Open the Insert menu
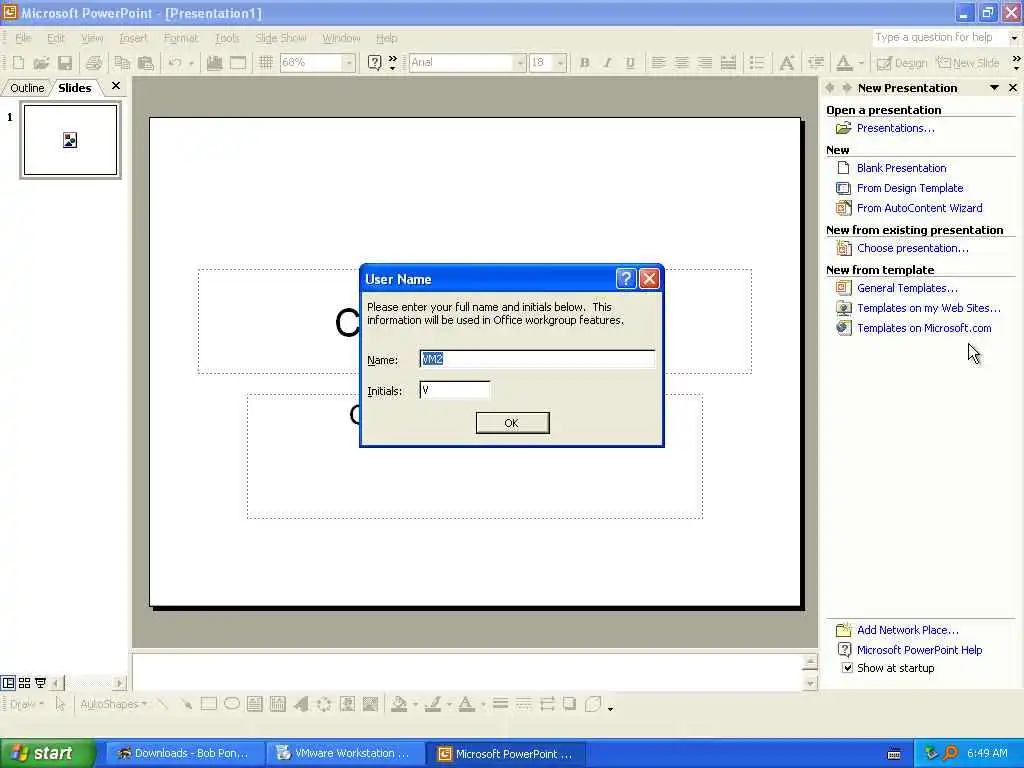Screen dimensions: 1024x768 [133, 38]
